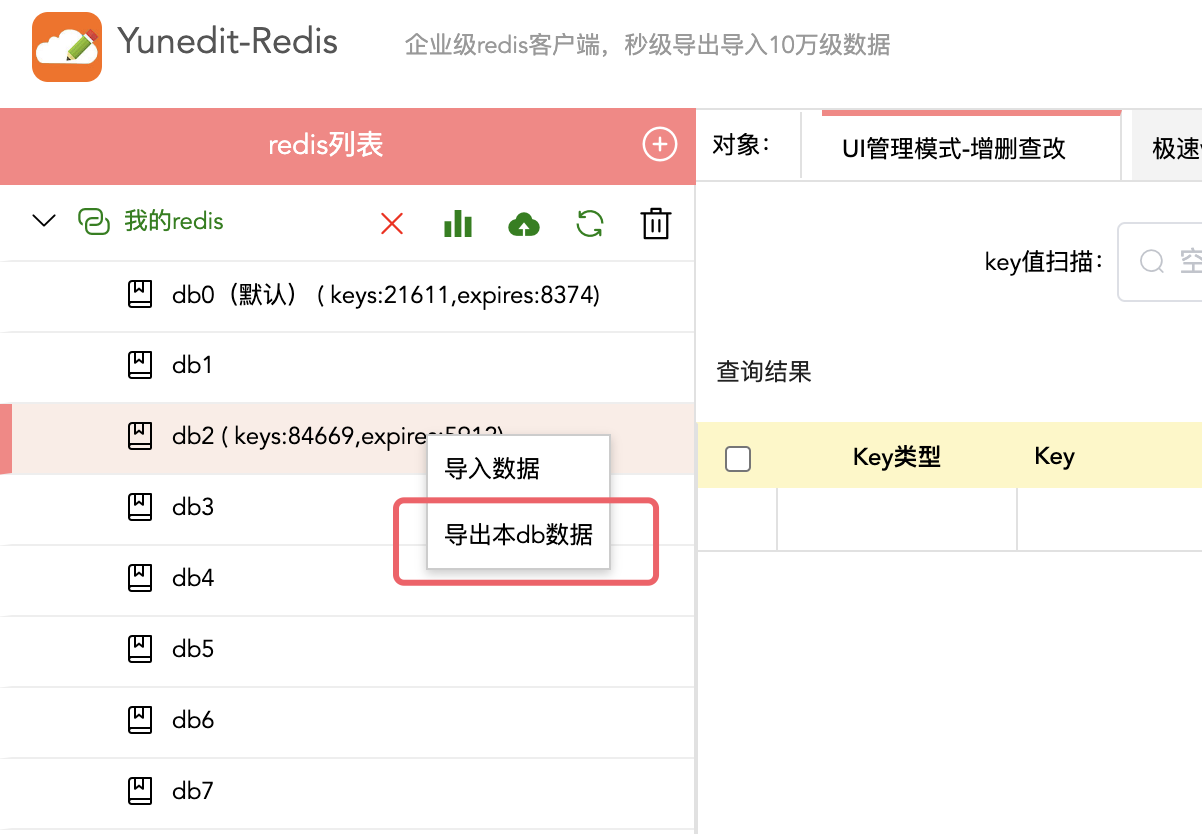Click the green link icon beside 我的redis
1202x834 pixels.
(93, 221)
